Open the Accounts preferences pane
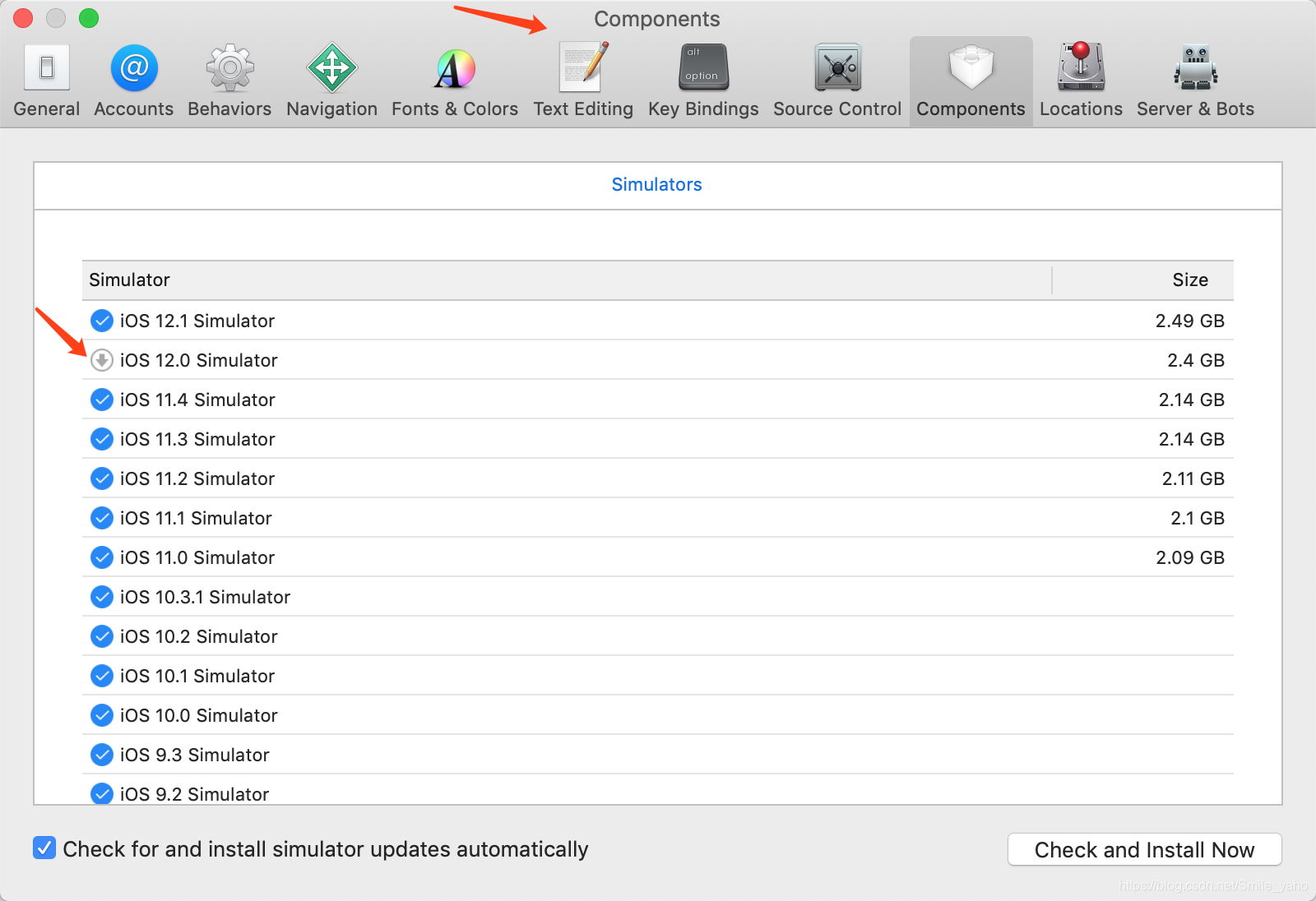This screenshot has height=901, width=1316. pyautogui.click(x=134, y=81)
